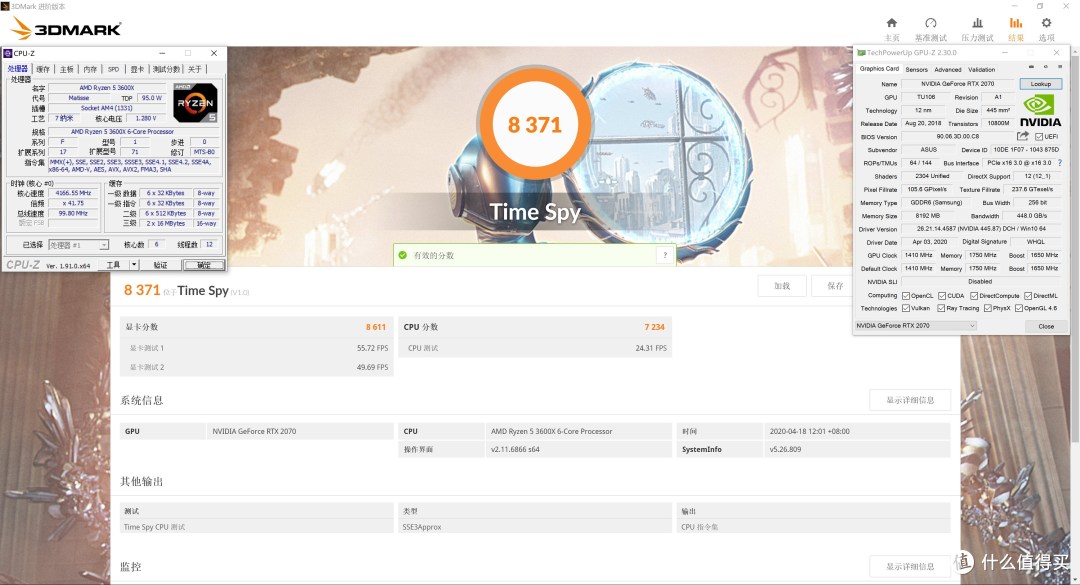The width and height of the screenshot is (1080, 585).
Task: Switch to the GPU-Z Advanced tab
Action: coord(948,70)
